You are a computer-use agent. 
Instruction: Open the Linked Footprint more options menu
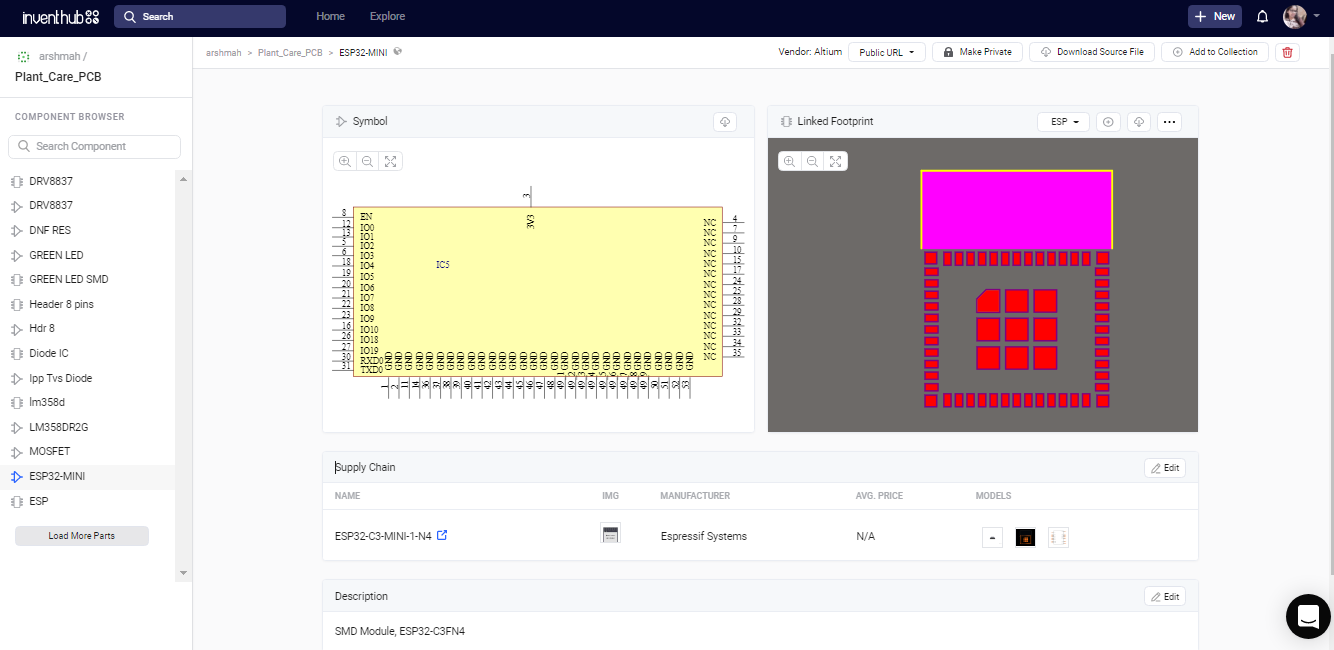tap(1169, 122)
